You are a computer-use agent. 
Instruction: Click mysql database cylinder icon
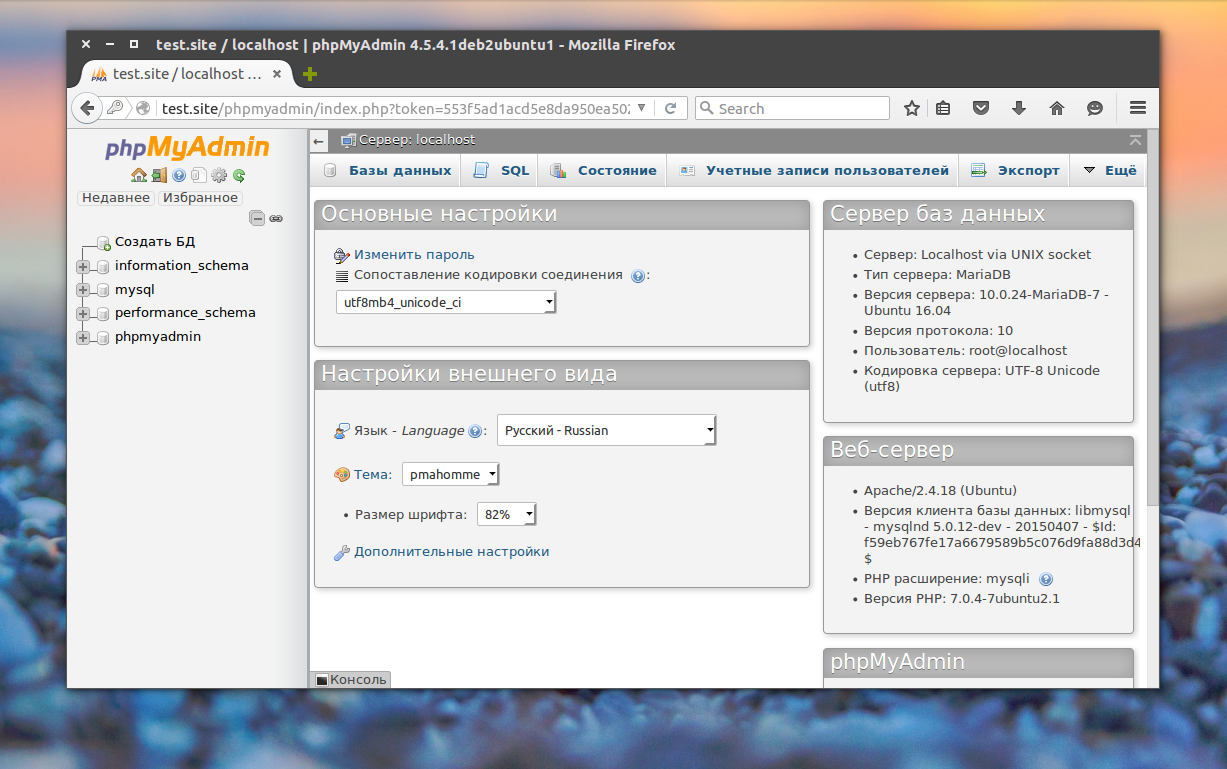(102, 290)
